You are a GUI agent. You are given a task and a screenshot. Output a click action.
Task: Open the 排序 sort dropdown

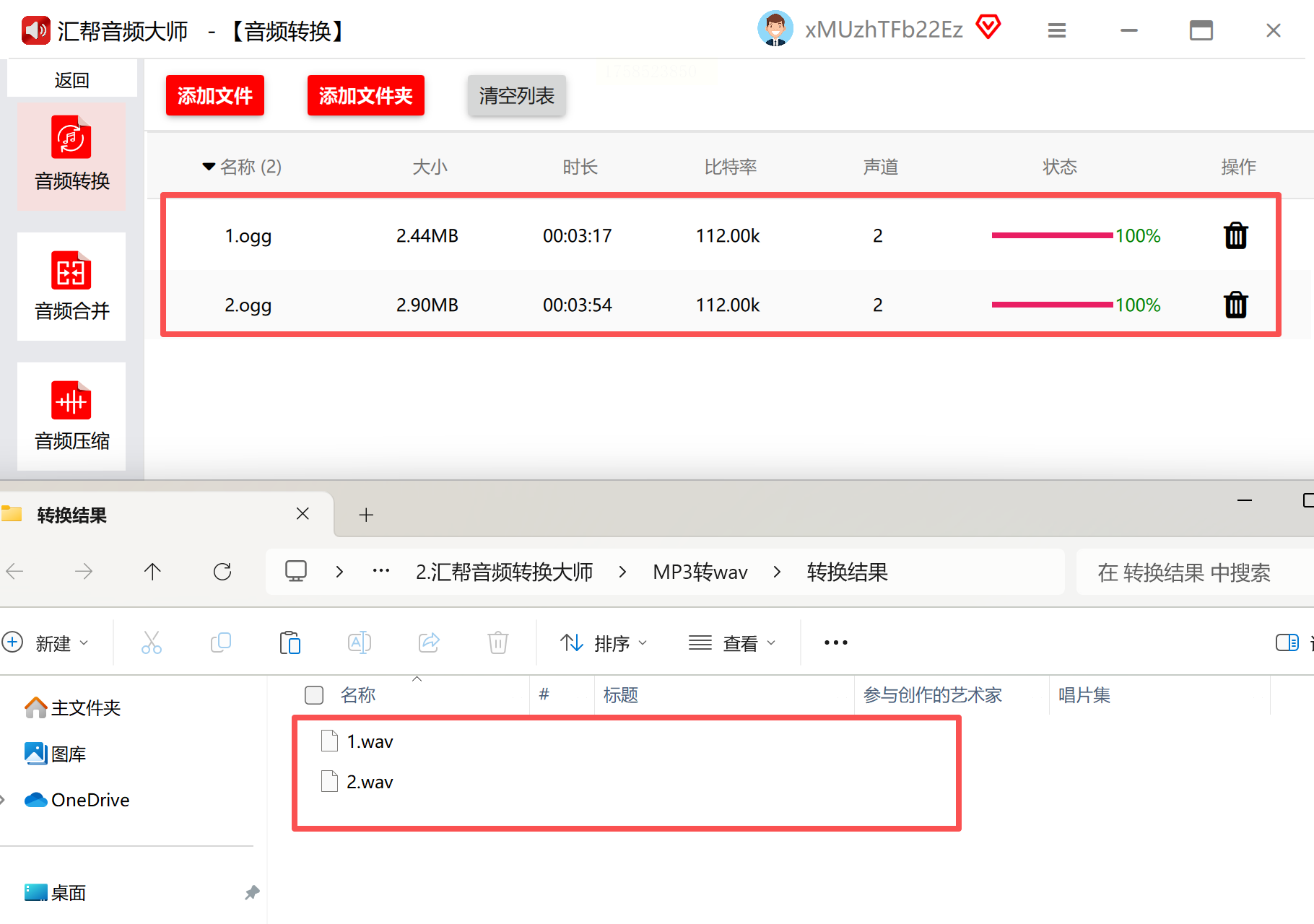click(604, 642)
